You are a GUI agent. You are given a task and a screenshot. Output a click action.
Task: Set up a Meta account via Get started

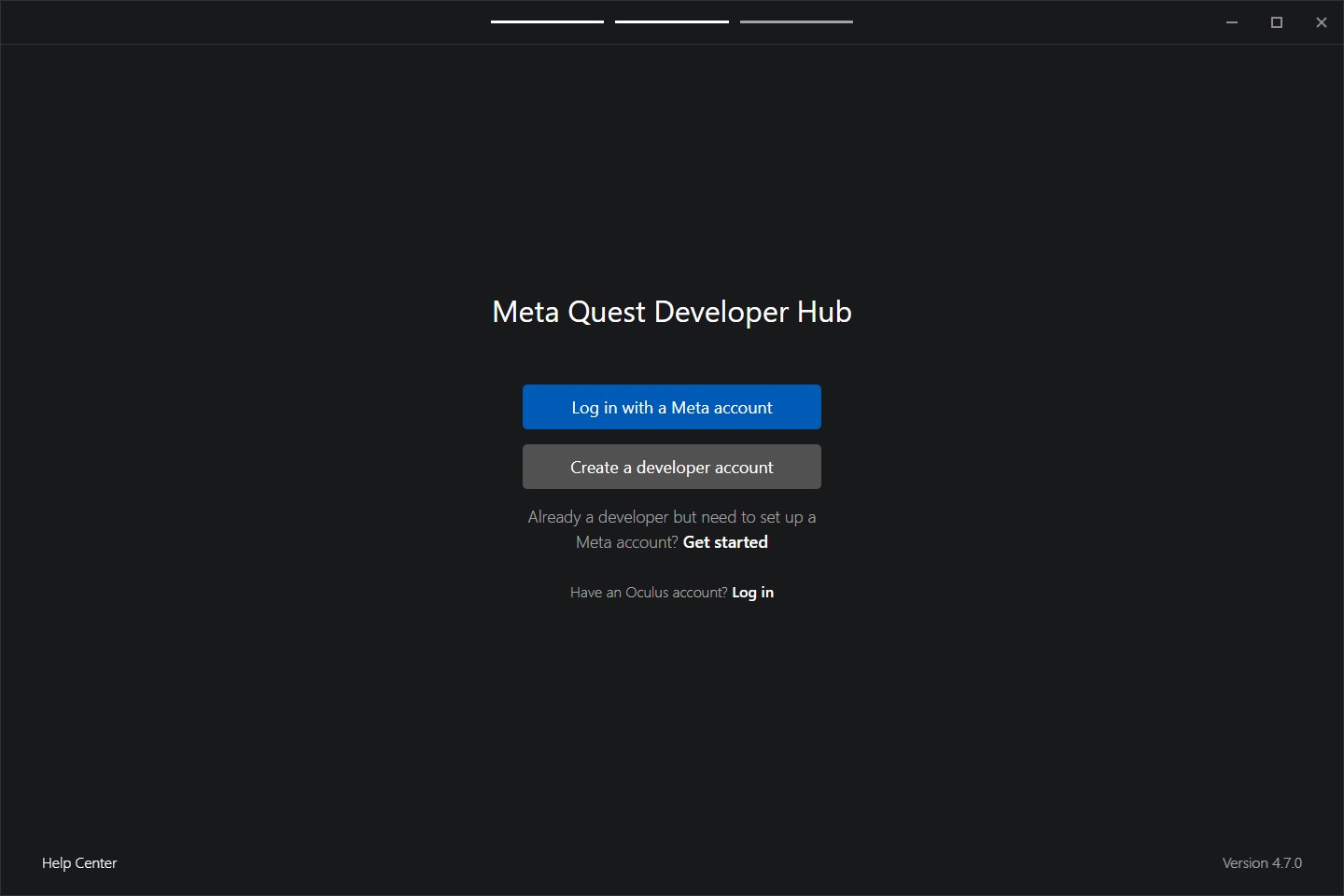(x=725, y=542)
